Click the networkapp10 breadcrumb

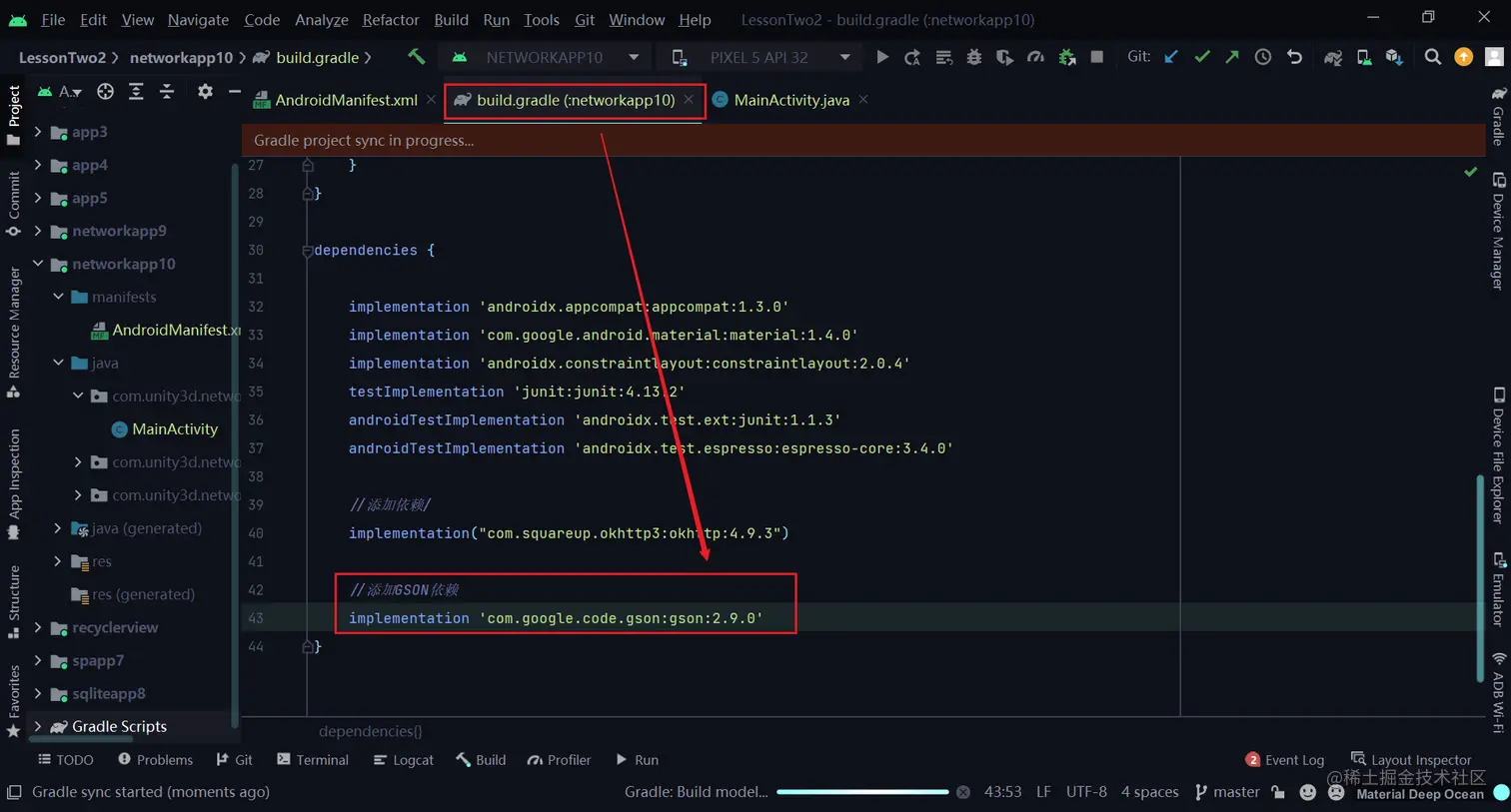(181, 57)
